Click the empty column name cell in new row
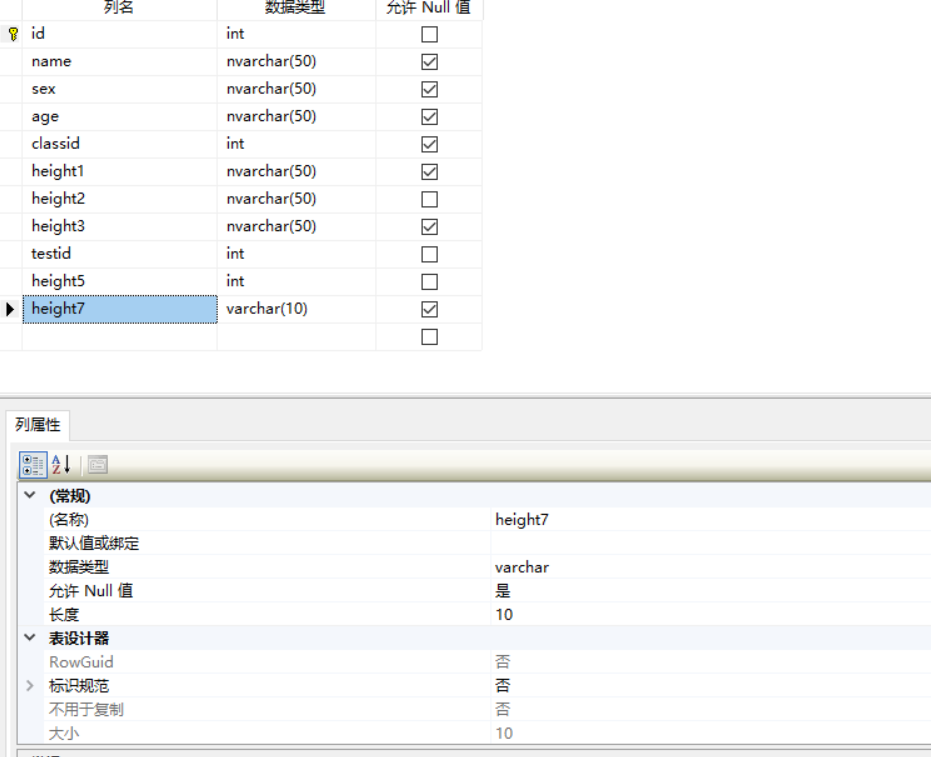This screenshot has height=757, width=931. pyautogui.click(x=120, y=337)
